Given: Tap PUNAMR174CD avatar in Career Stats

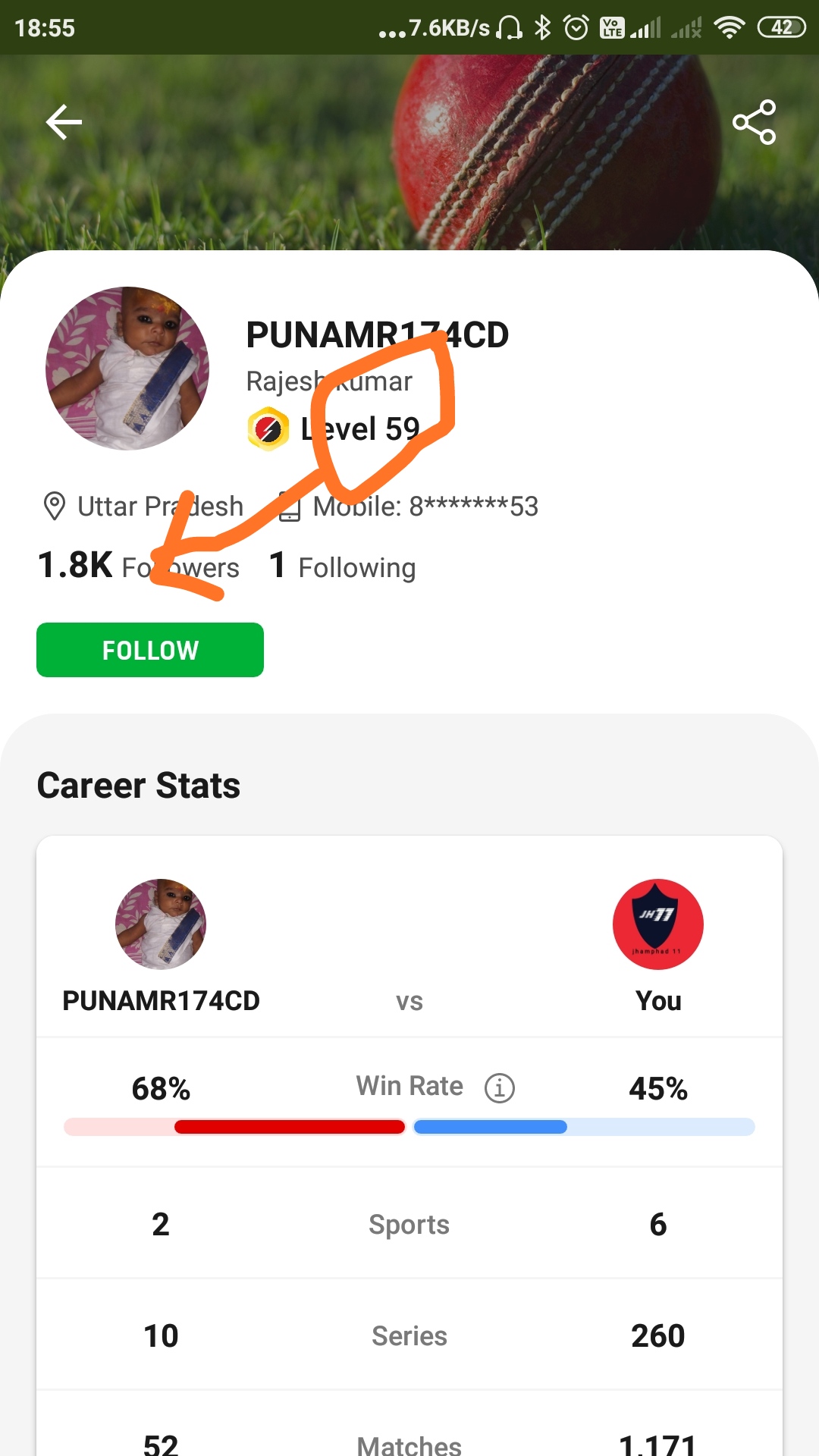Looking at the screenshot, I should [x=161, y=924].
